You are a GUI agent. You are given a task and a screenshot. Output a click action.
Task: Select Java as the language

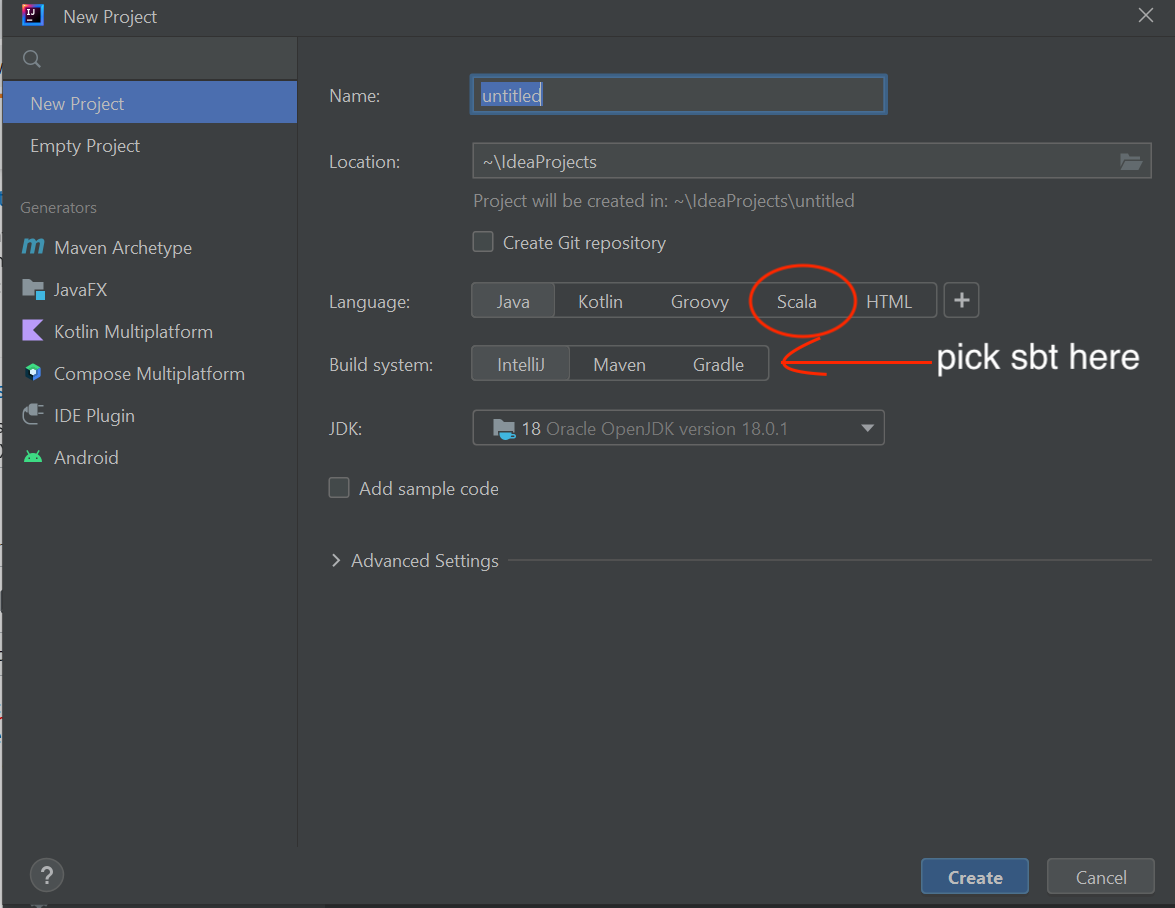point(513,301)
